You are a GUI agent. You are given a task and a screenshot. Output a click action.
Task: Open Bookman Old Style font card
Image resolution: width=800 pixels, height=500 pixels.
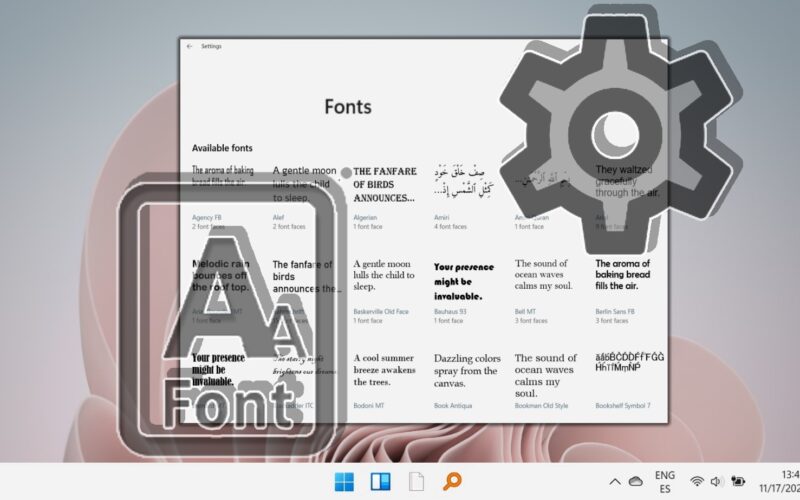click(x=546, y=382)
